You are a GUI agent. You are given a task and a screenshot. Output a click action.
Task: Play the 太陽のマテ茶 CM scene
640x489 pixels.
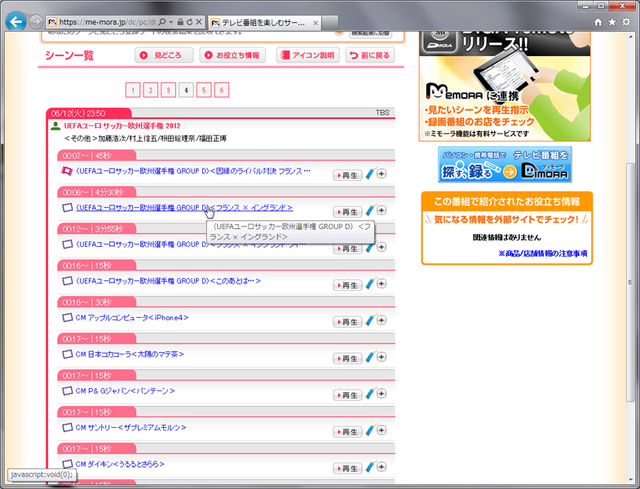[x=347, y=358]
